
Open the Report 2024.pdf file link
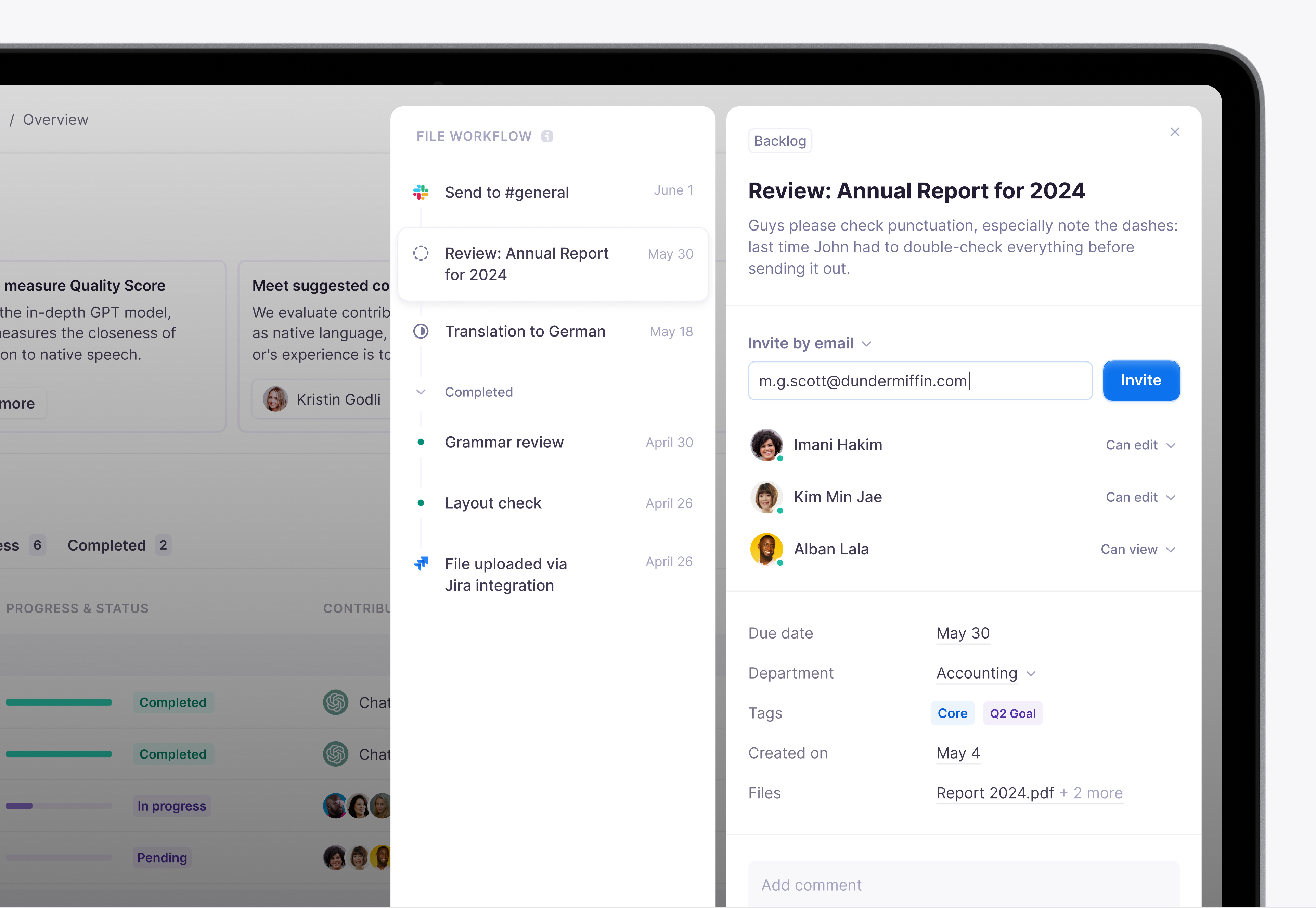point(994,793)
